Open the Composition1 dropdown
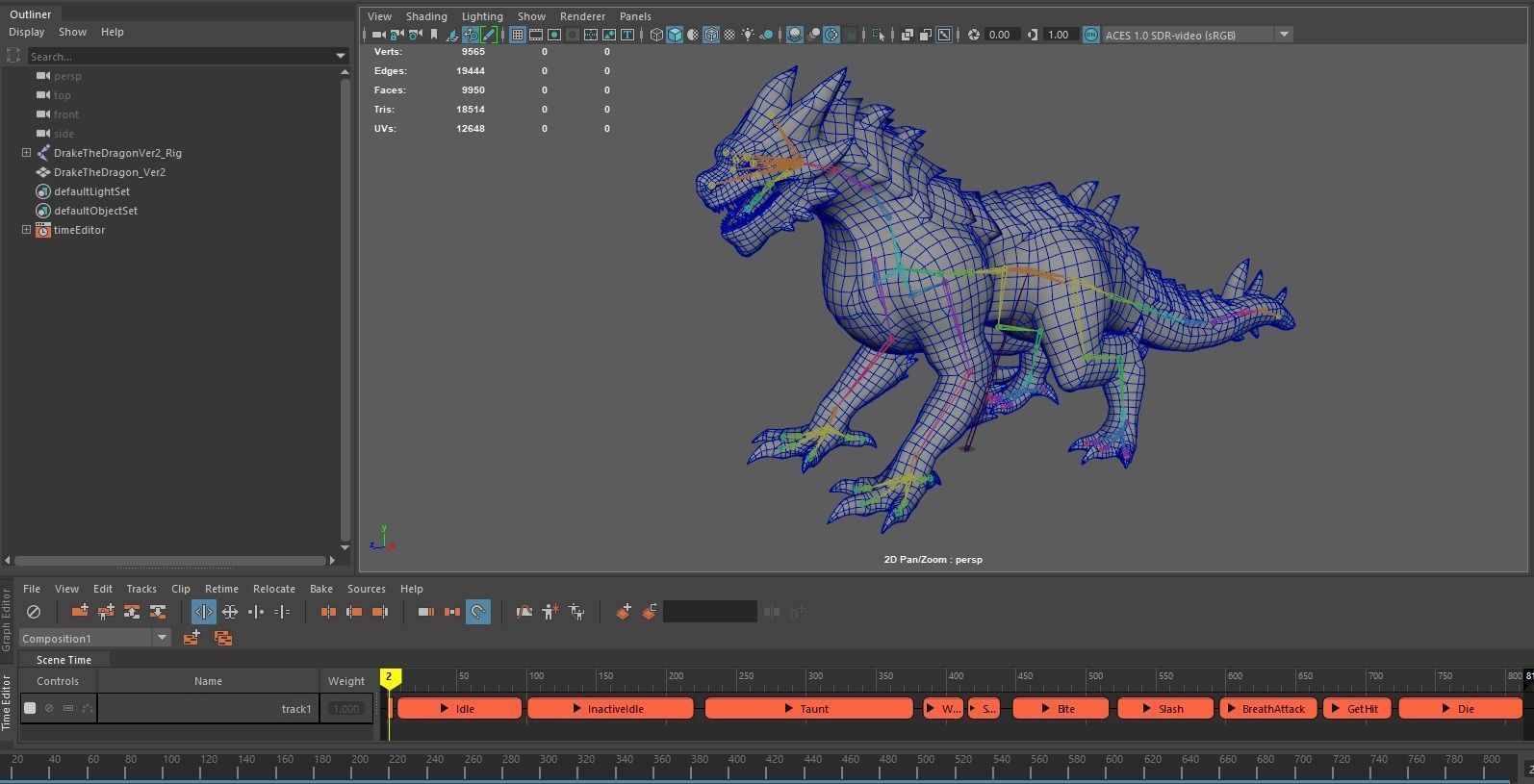The height and width of the screenshot is (784, 1534). tap(94, 638)
